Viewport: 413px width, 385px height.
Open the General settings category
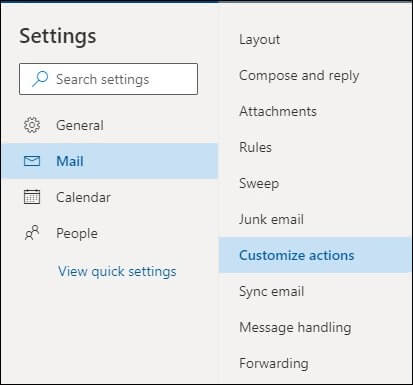point(110,125)
